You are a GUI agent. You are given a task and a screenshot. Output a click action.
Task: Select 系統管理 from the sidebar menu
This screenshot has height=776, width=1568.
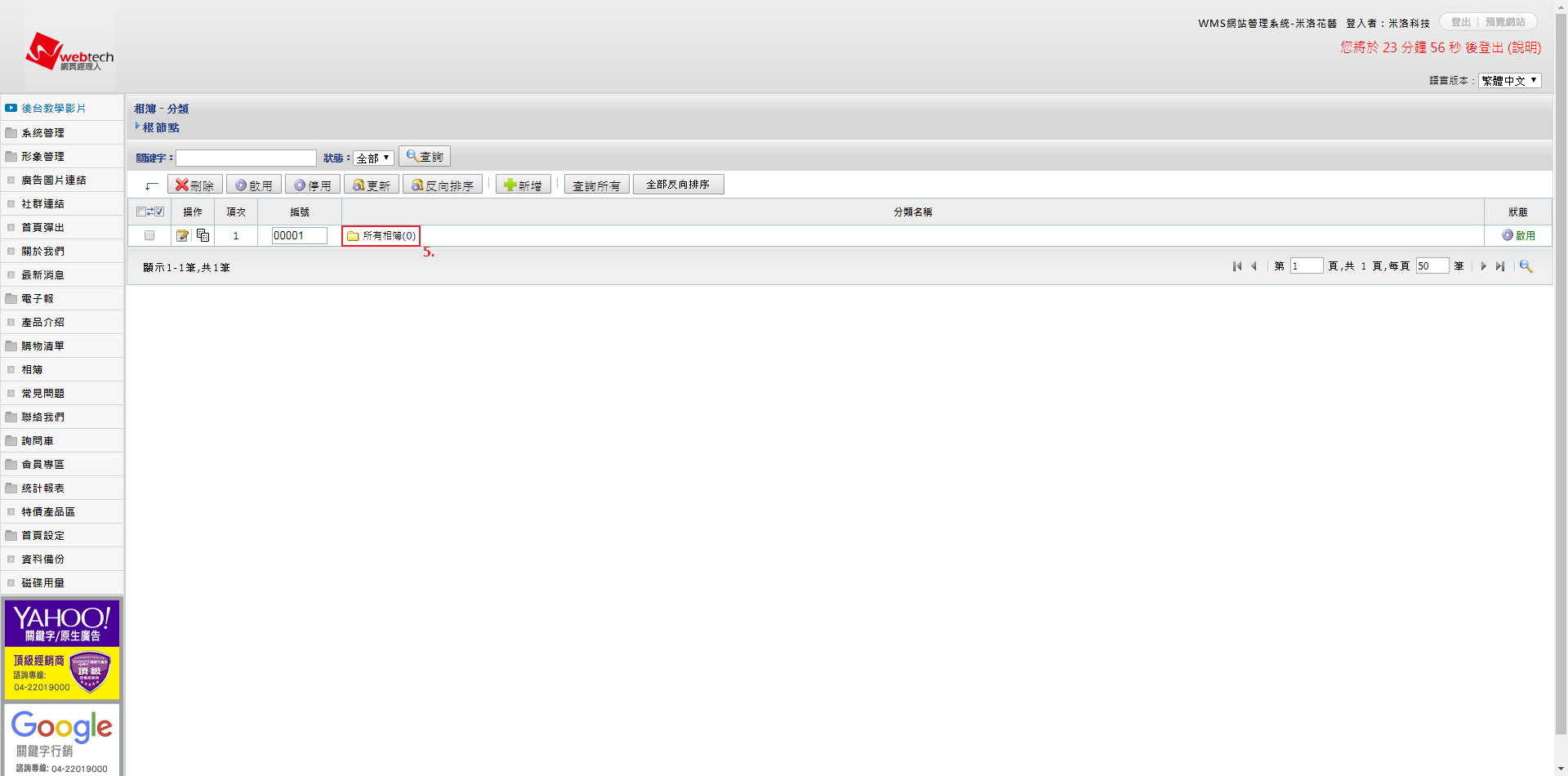pos(42,133)
